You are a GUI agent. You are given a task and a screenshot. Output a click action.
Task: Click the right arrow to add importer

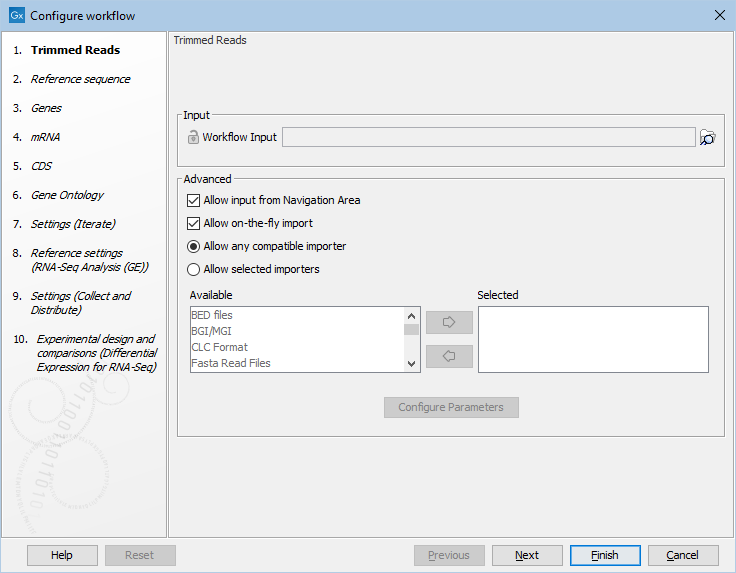pos(449,323)
